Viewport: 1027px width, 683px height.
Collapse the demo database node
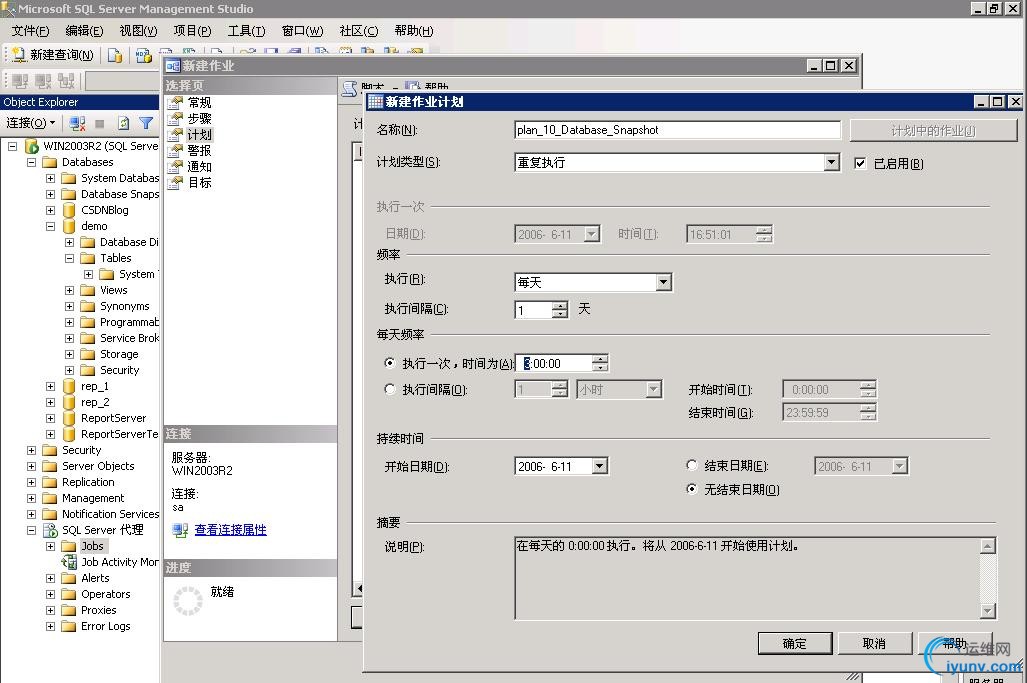pyautogui.click(x=50, y=227)
